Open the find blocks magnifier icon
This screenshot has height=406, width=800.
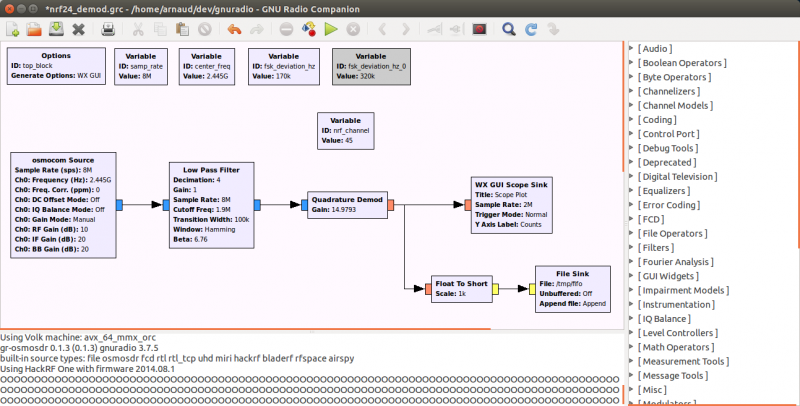[508, 29]
